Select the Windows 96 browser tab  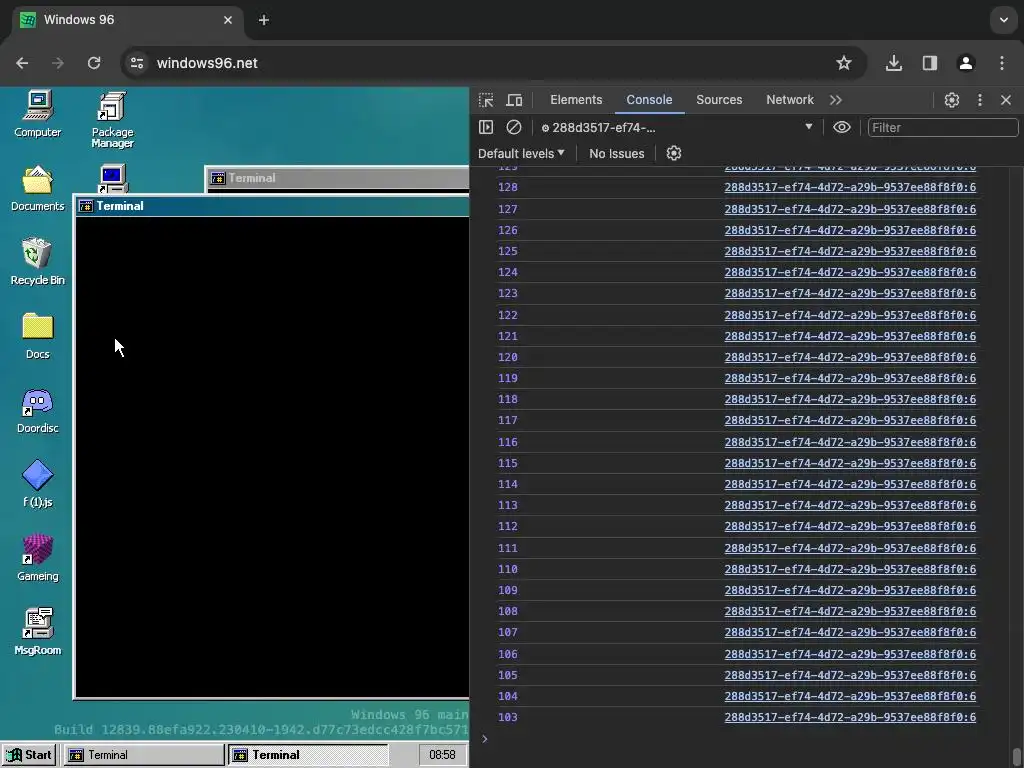(127, 20)
